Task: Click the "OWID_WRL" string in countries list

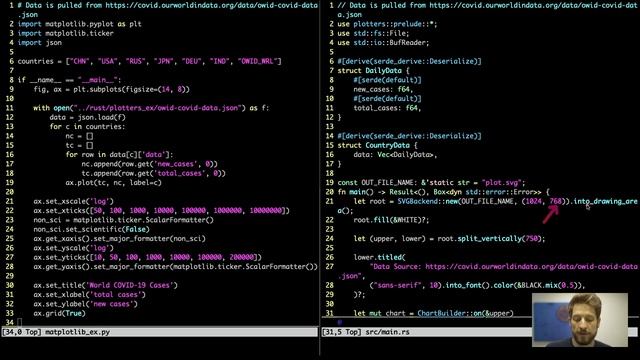Action: (x=257, y=61)
